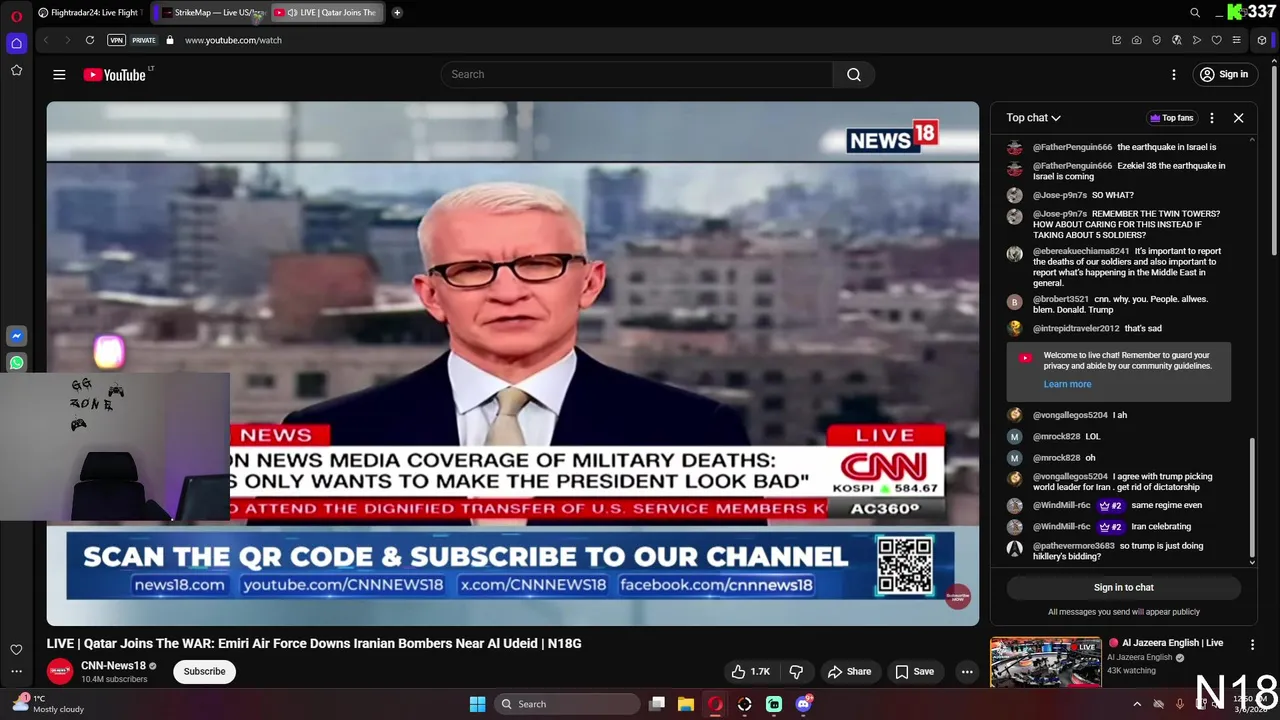1280x720 pixels.
Task: Reload the current YouTube page
Action: tap(90, 40)
